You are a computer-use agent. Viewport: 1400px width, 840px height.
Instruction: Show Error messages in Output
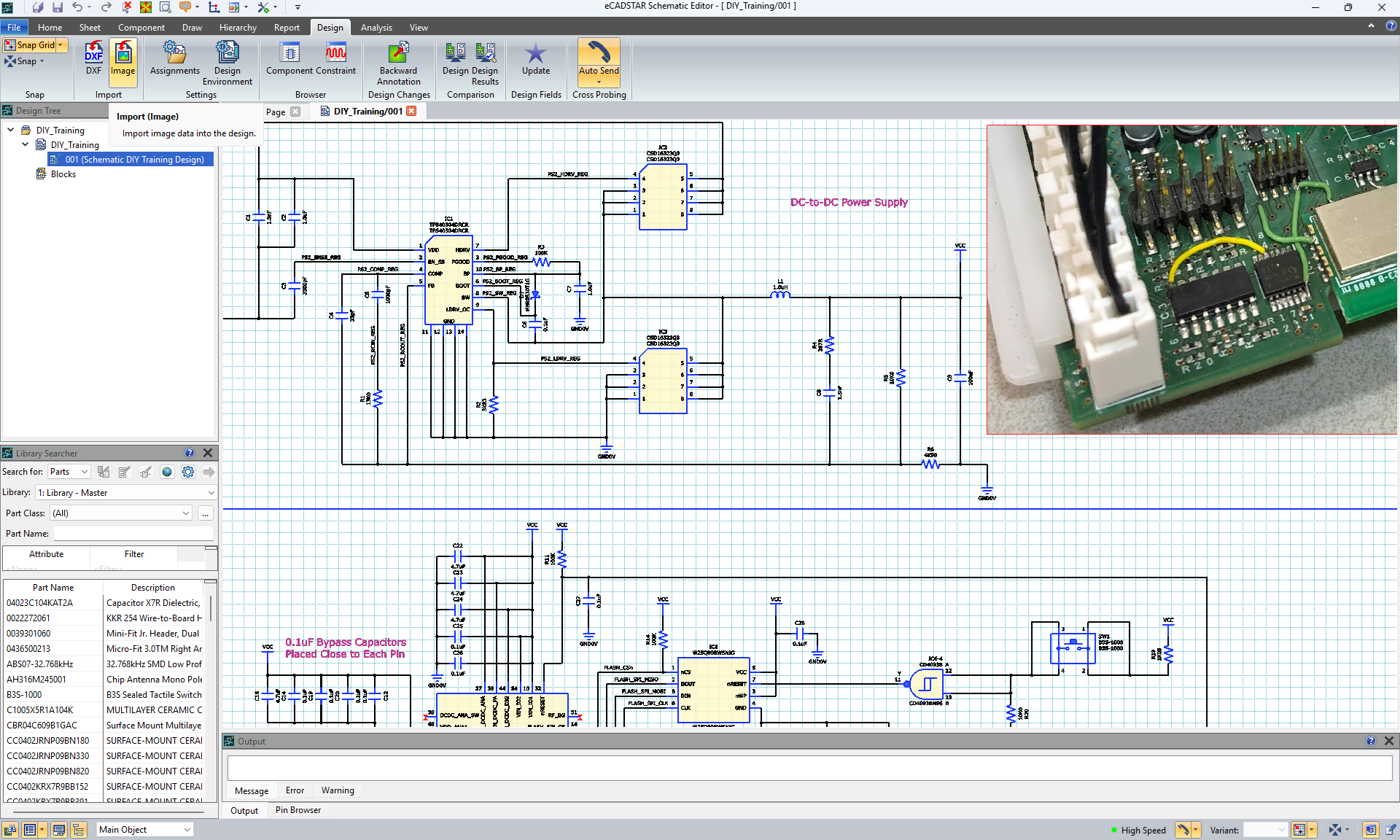[x=295, y=790]
